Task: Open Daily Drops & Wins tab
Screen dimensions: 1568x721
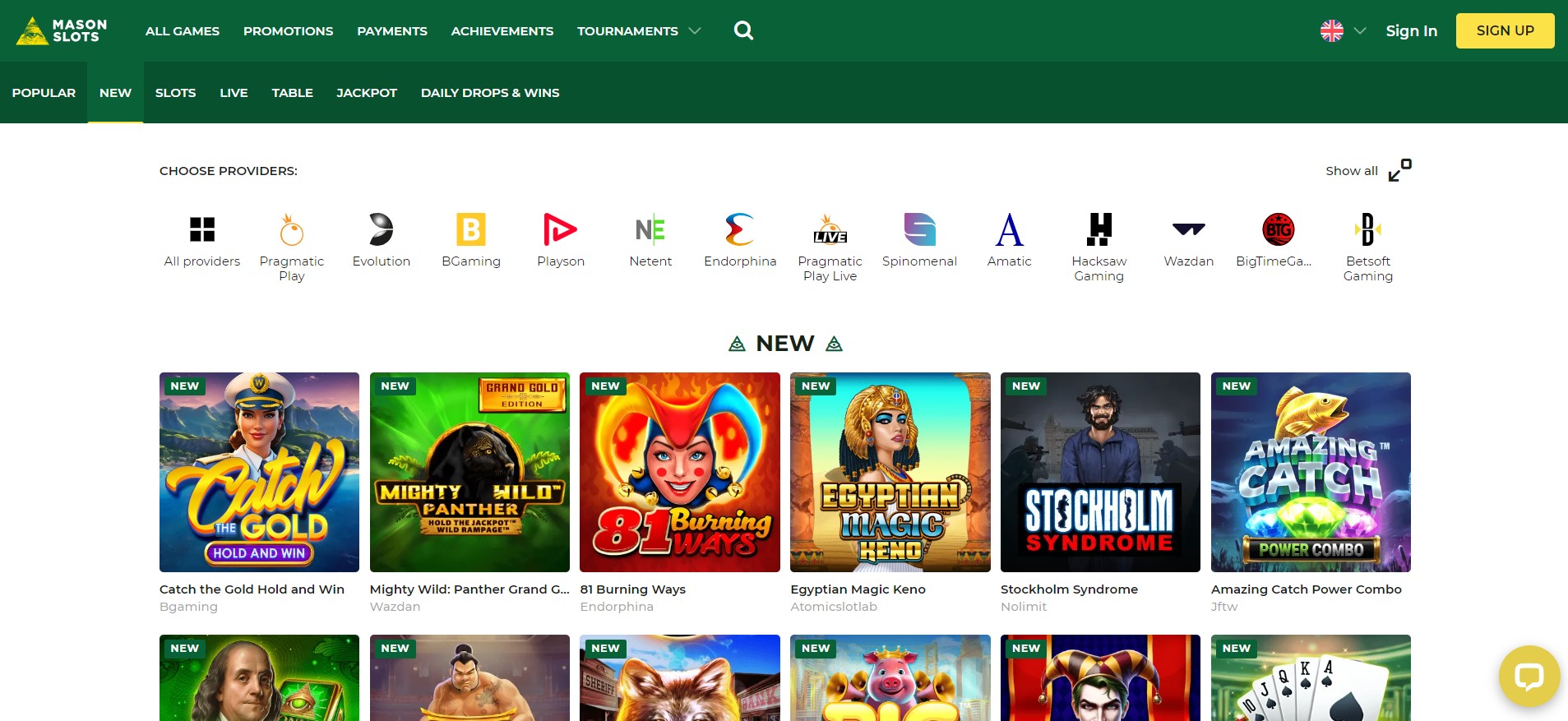Action: point(490,93)
